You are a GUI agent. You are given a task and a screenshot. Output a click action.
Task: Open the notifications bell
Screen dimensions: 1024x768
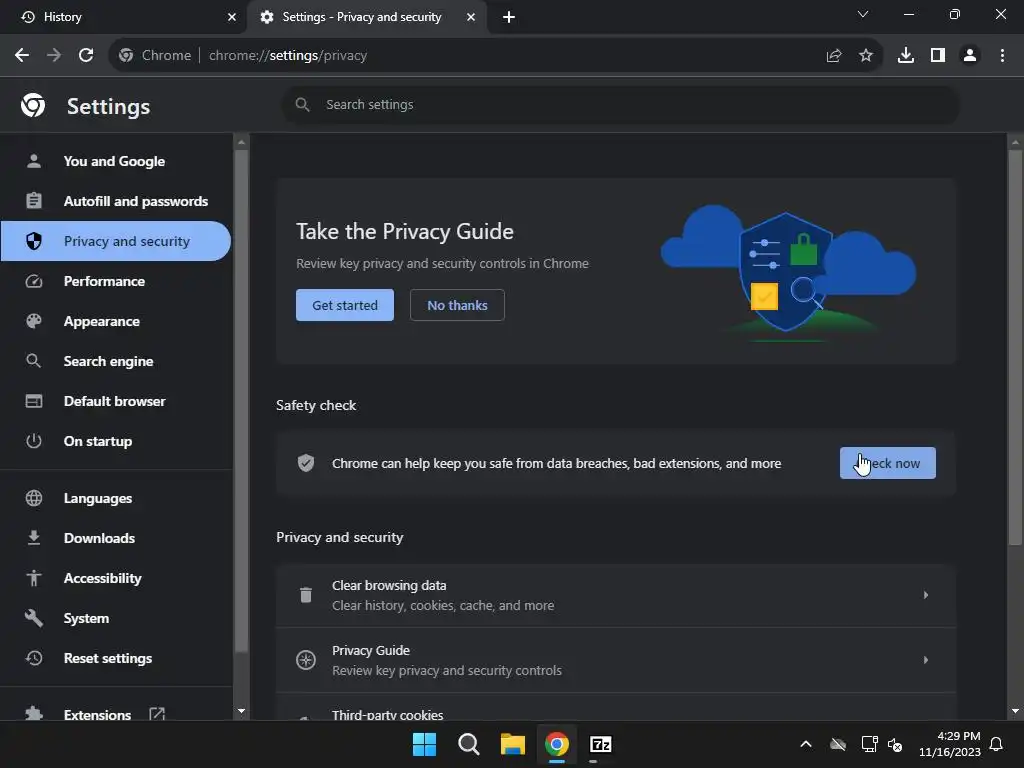pos(996,744)
